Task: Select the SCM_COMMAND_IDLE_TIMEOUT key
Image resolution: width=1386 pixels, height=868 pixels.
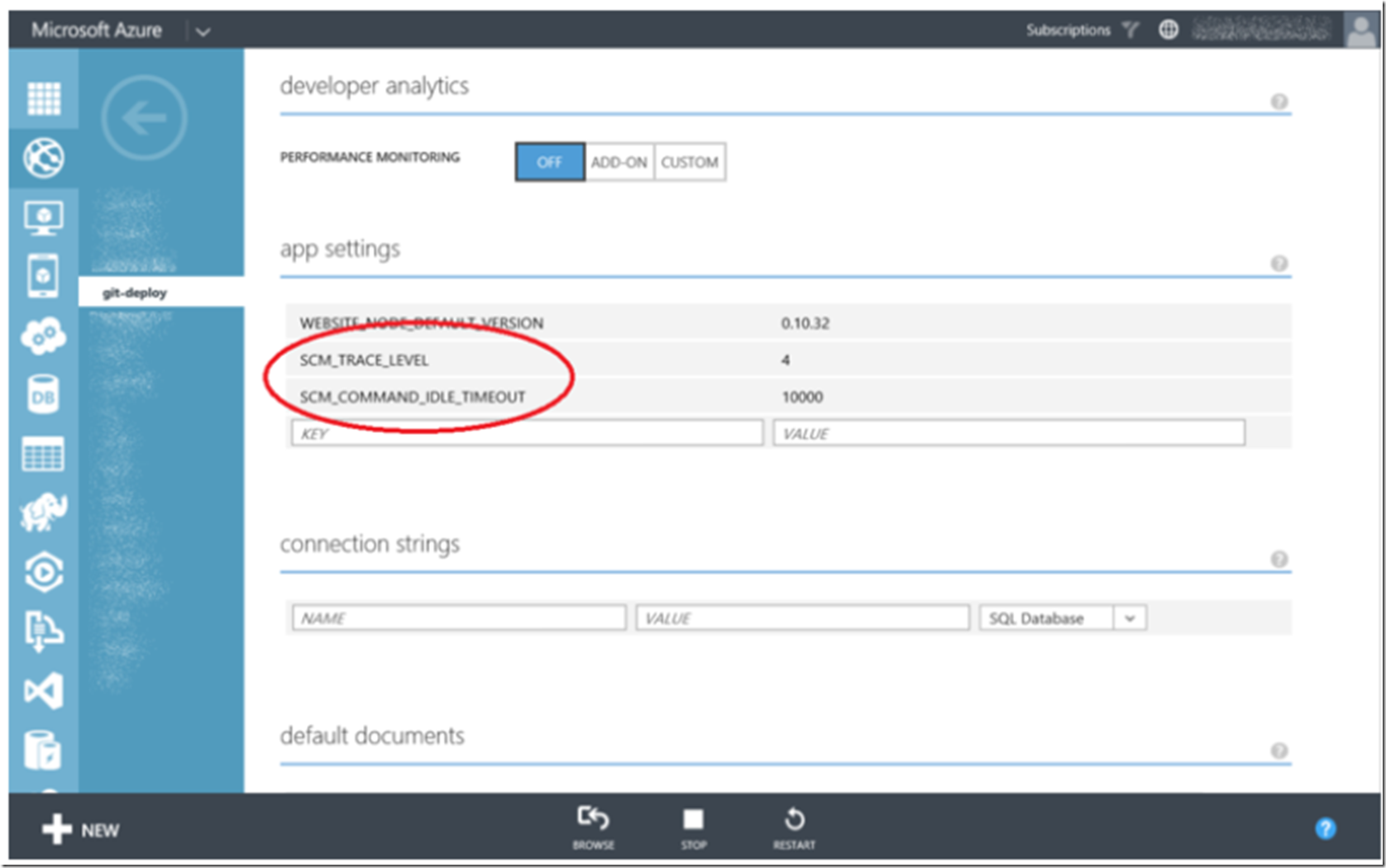Action: click(413, 398)
